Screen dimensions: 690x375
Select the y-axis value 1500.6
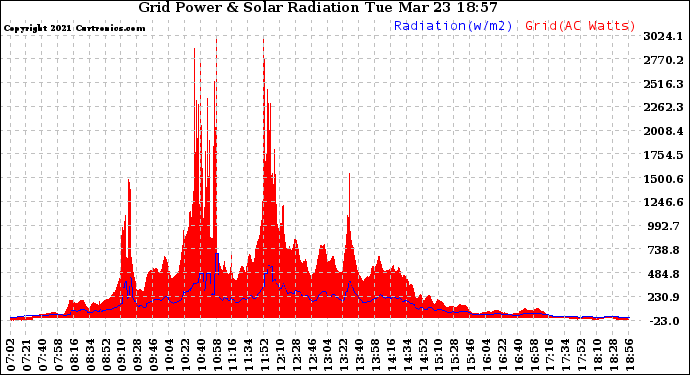pyautogui.click(x=663, y=179)
